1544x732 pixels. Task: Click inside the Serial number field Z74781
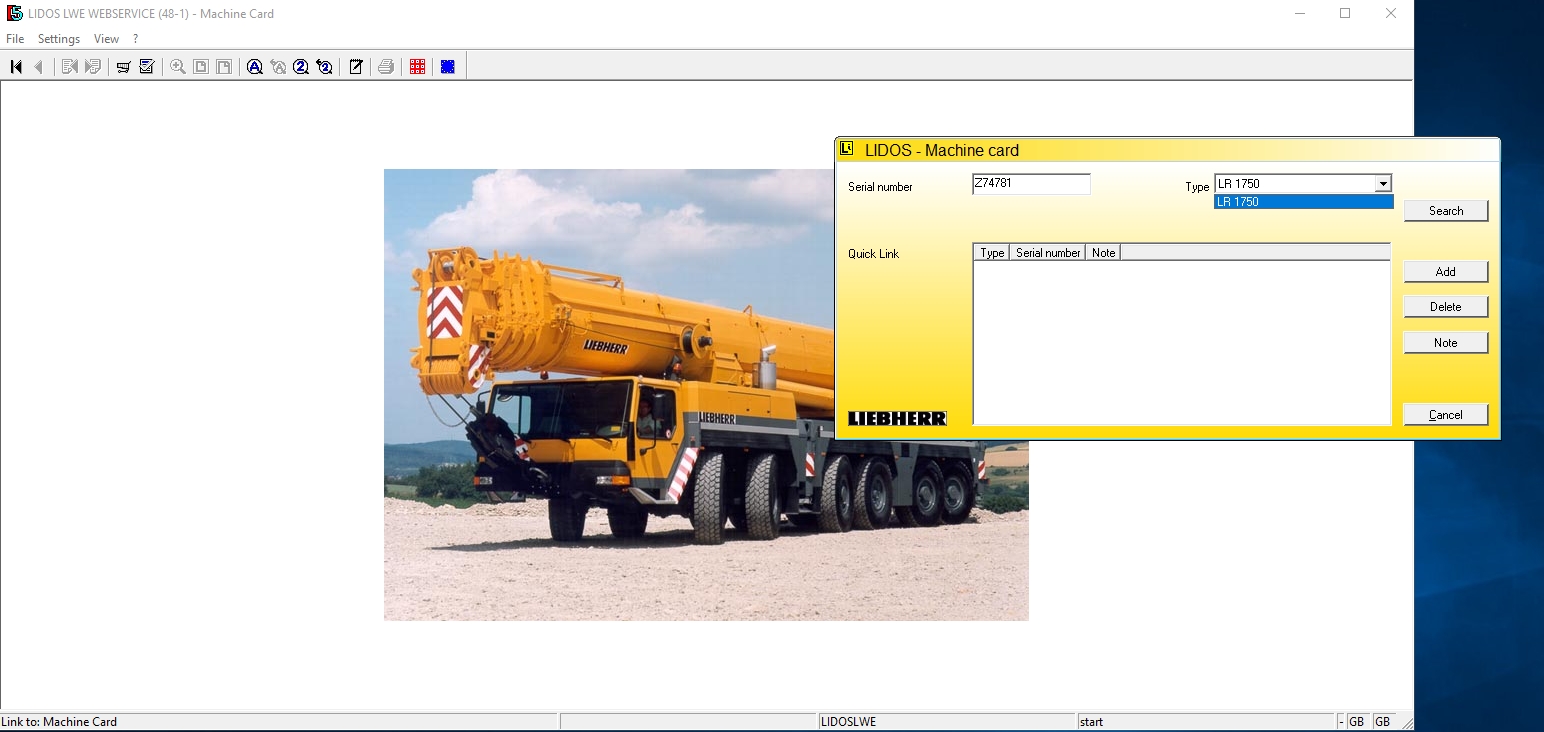(1030, 183)
